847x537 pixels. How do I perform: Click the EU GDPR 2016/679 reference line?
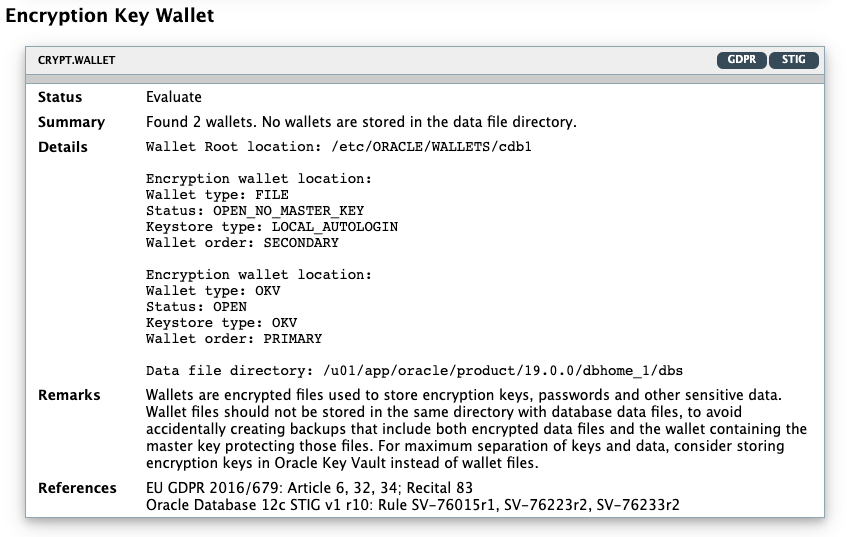[x=309, y=488]
